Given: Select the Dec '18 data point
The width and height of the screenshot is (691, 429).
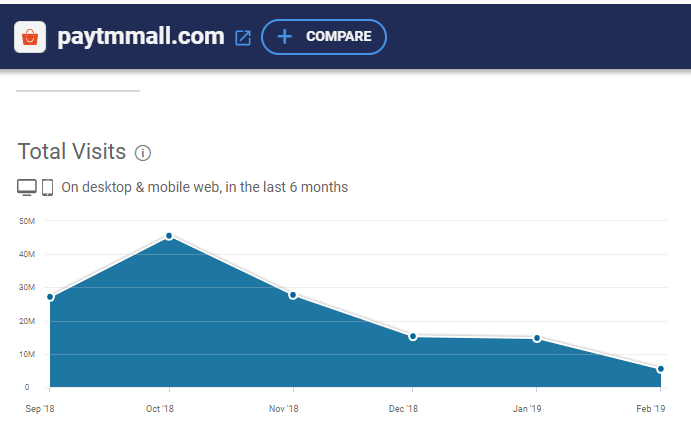Looking at the screenshot, I should pos(413,337).
